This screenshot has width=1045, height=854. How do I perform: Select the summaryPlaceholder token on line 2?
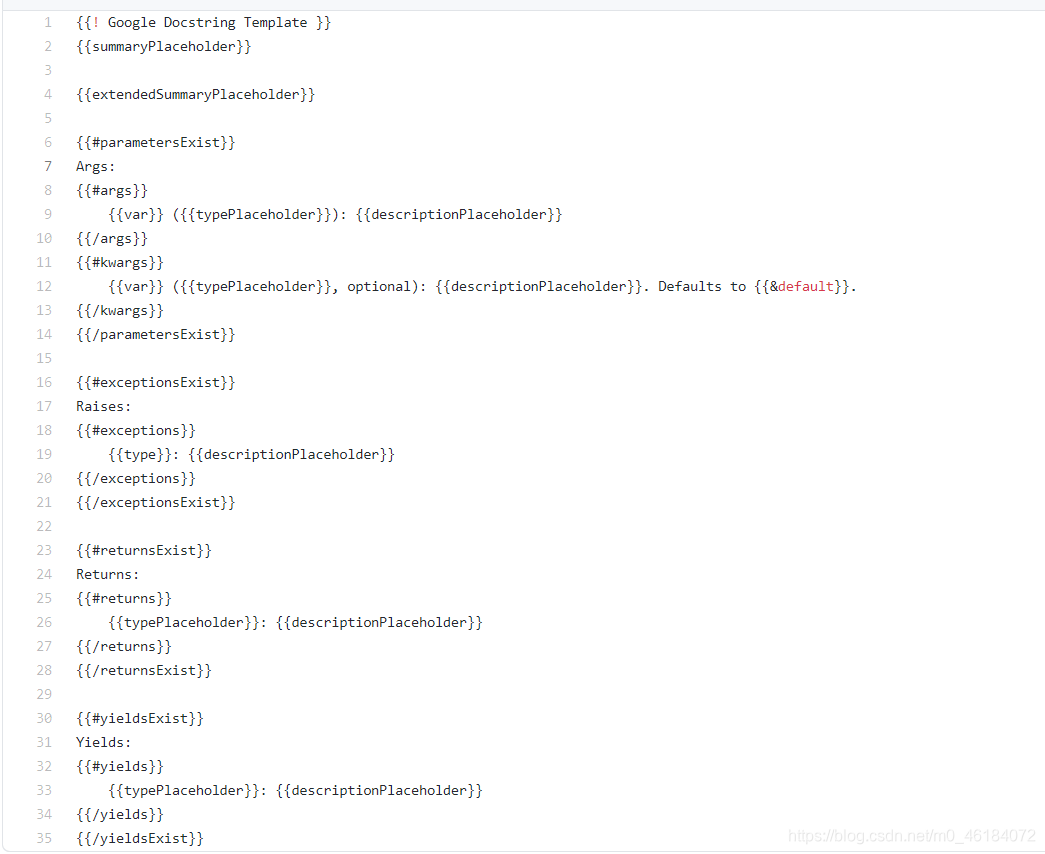click(163, 46)
